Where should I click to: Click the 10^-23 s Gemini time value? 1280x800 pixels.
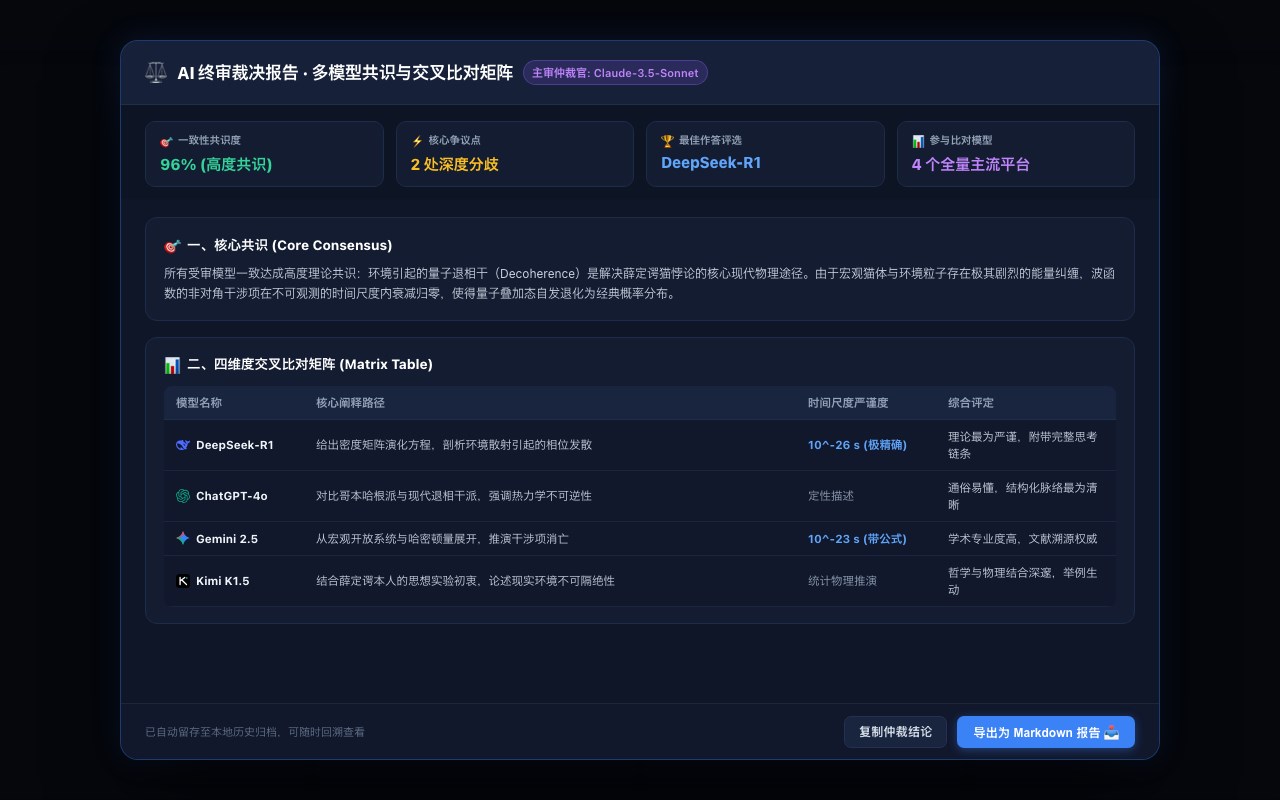[857, 539]
